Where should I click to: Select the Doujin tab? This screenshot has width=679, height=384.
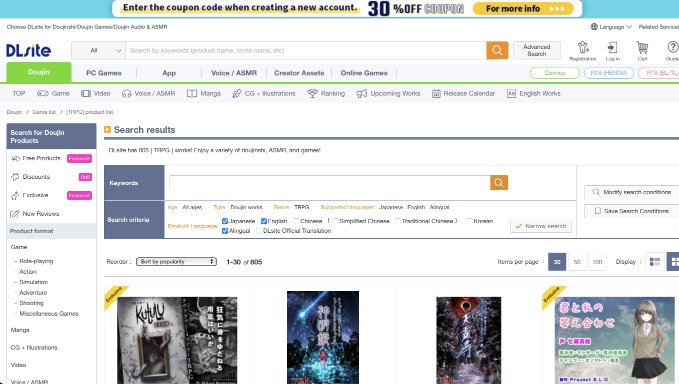(39, 72)
